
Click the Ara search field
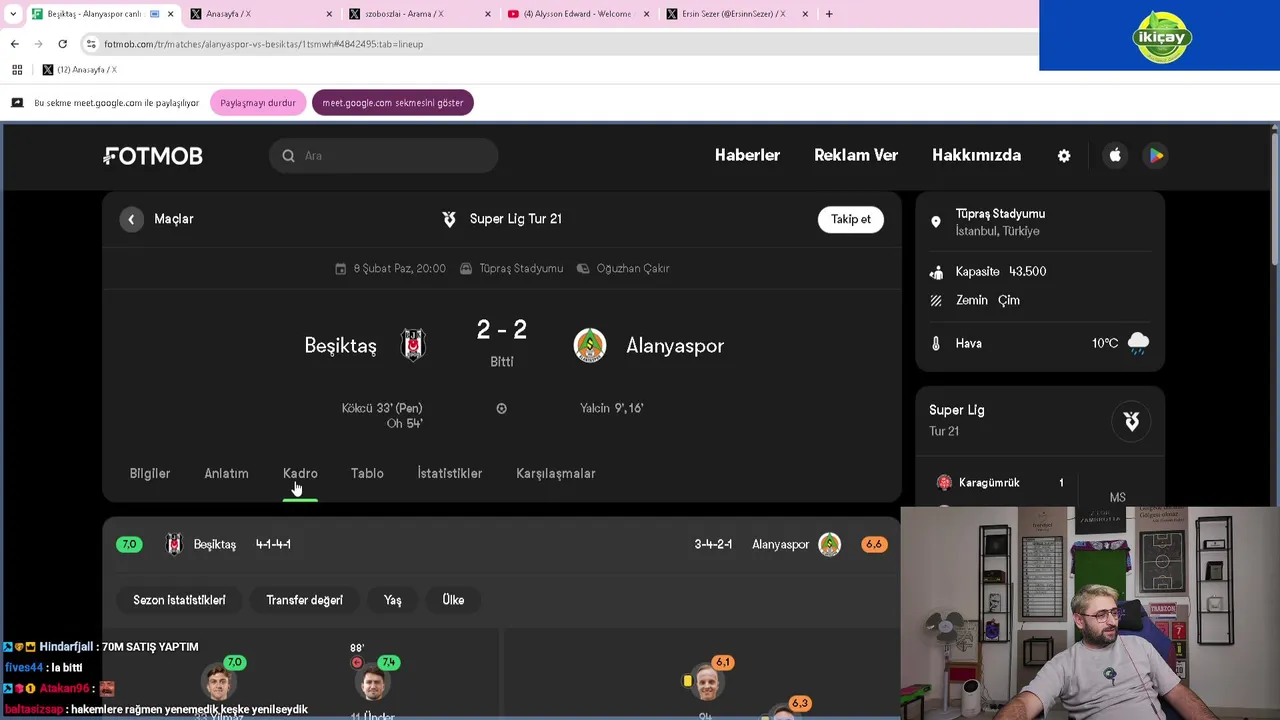(x=384, y=156)
